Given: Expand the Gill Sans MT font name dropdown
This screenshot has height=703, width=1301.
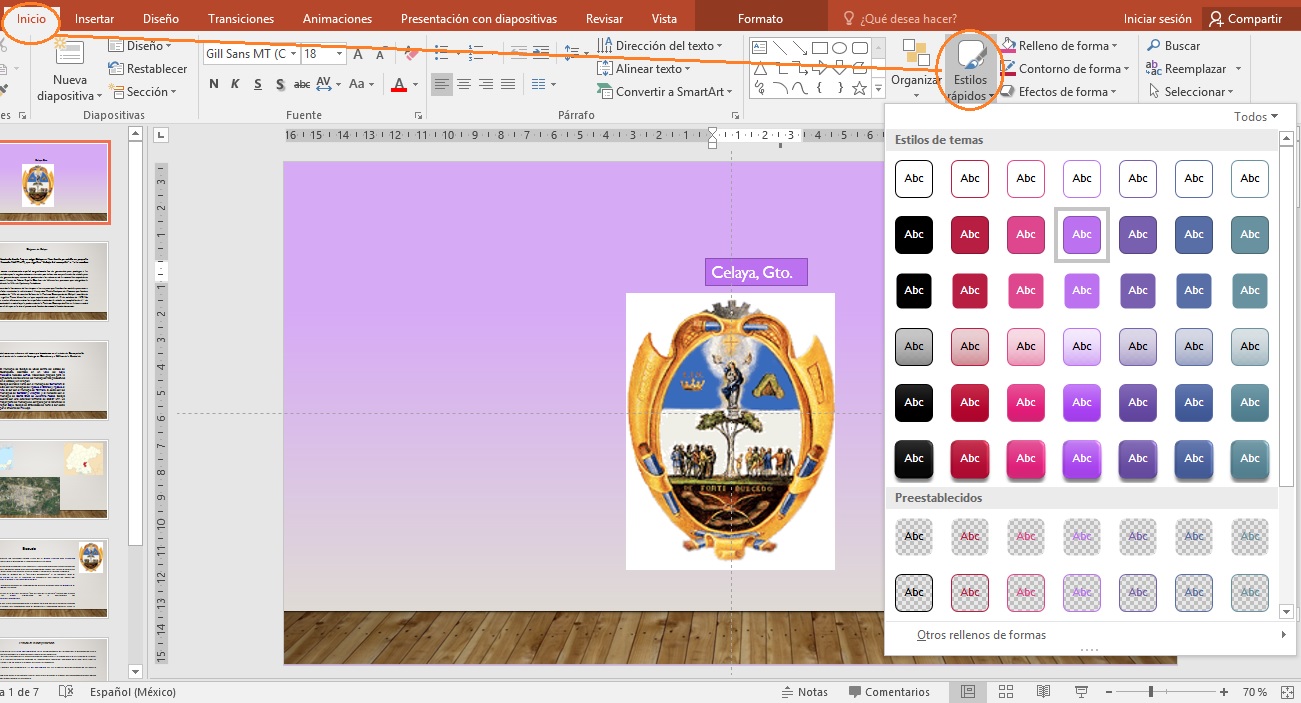Looking at the screenshot, I should 293,54.
